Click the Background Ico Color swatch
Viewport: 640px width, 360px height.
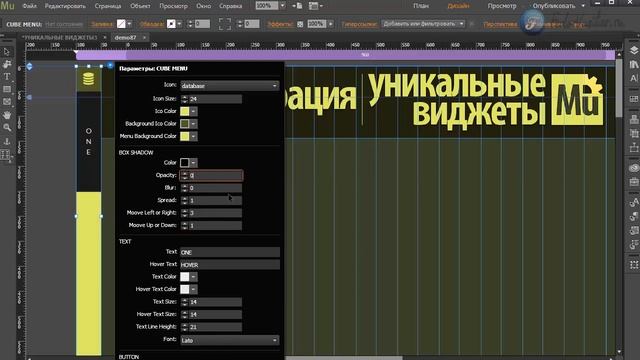[185, 124]
